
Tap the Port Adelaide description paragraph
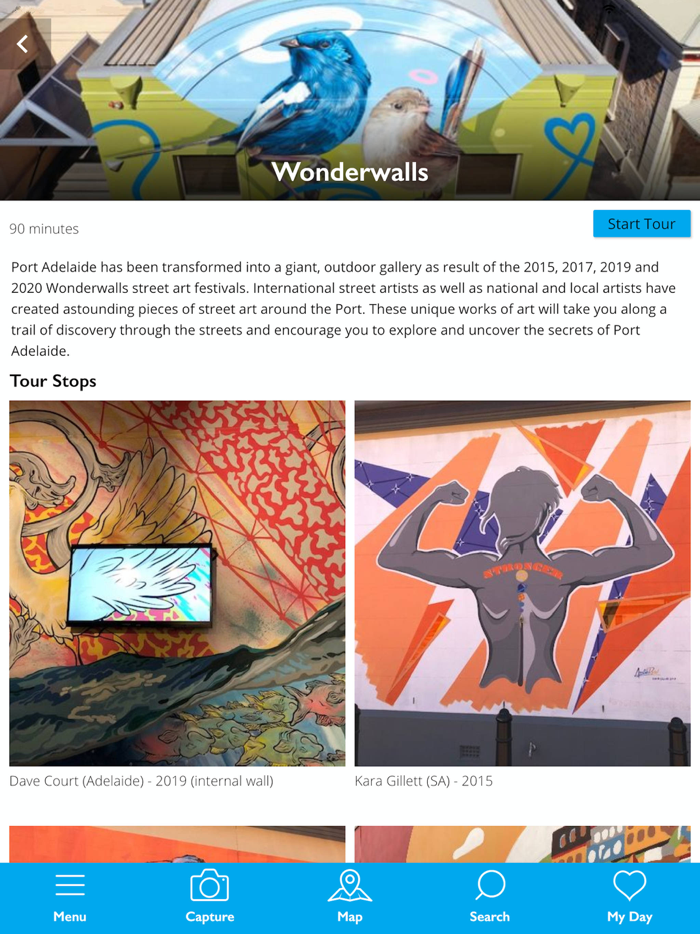343,309
